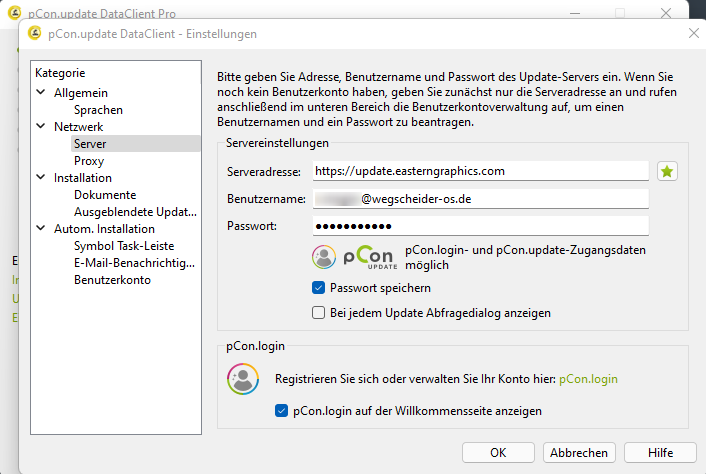
Task: Click the Kategorie header text
Action: coord(60,73)
